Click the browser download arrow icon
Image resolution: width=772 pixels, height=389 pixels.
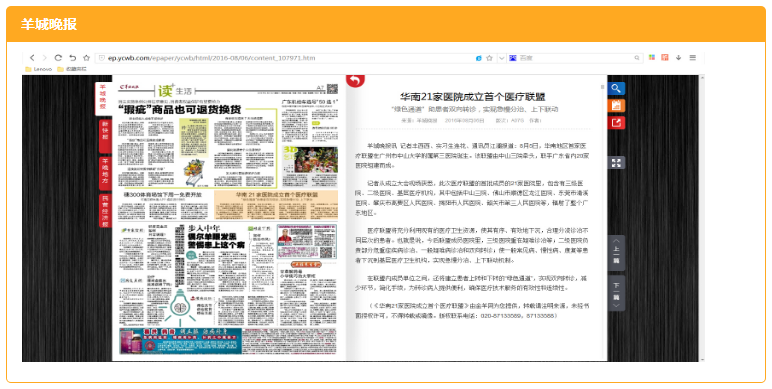coord(678,58)
